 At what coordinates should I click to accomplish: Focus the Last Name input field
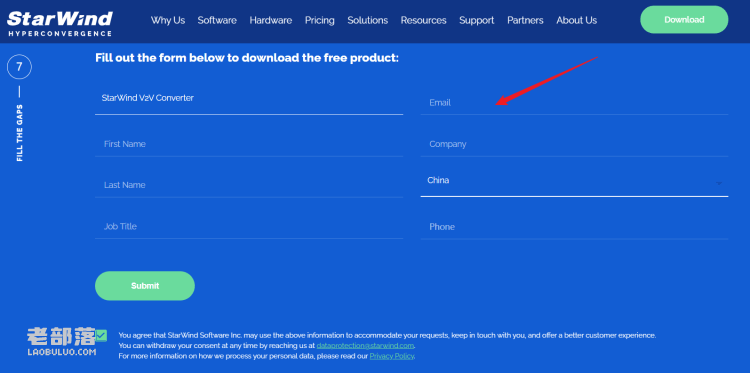249,185
